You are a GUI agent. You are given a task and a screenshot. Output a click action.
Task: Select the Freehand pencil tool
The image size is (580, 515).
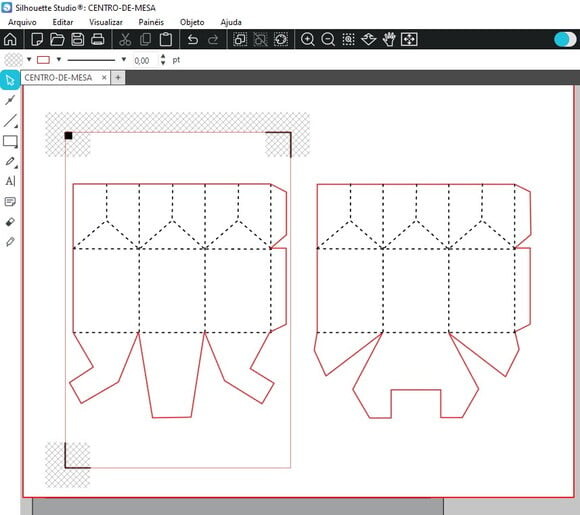click(x=10, y=162)
